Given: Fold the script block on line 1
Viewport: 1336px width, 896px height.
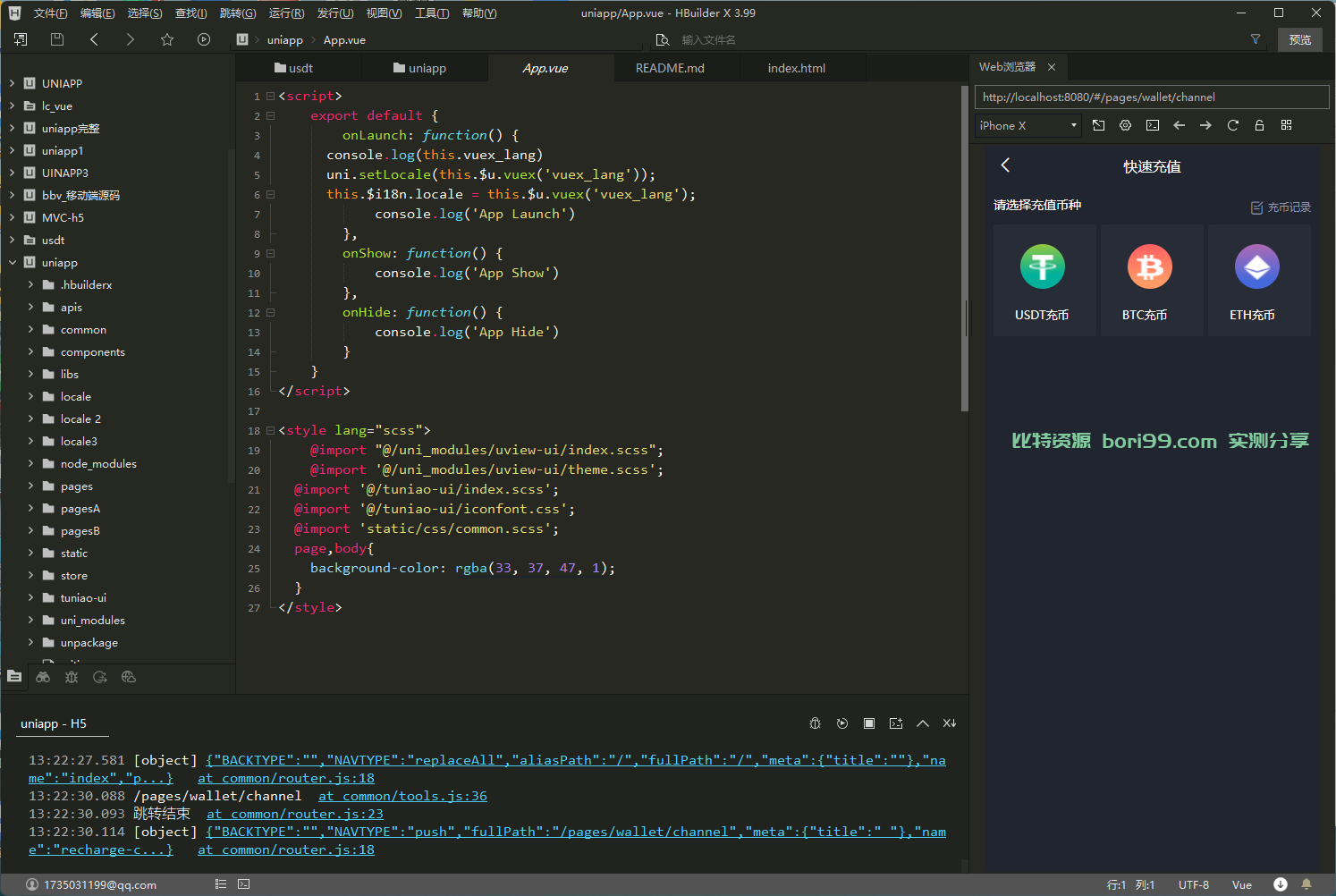Looking at the screenshot, I should 270,96.
